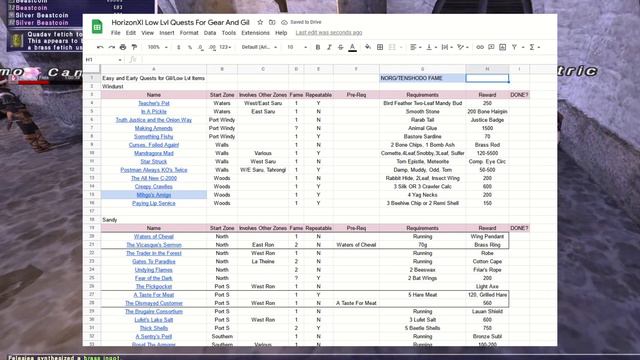Open the text color picker
This screenshot has width=640, height=360.
353,47
